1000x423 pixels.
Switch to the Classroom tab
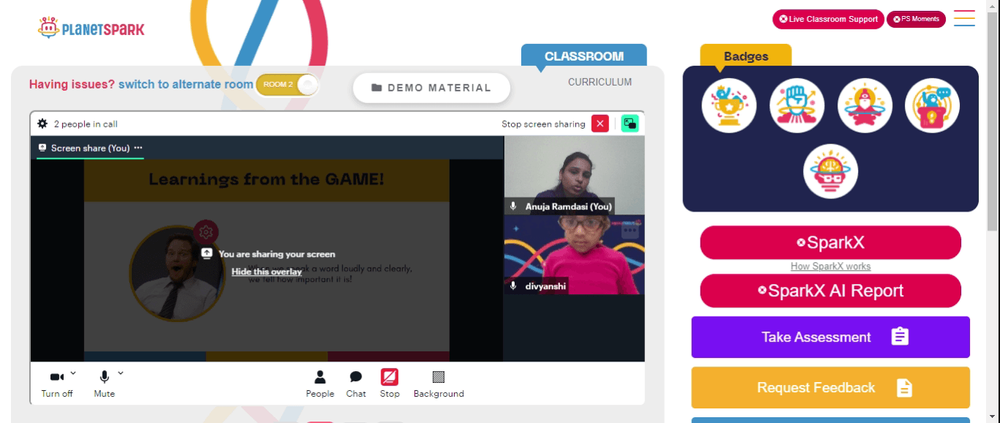click(x=584, y=56)
